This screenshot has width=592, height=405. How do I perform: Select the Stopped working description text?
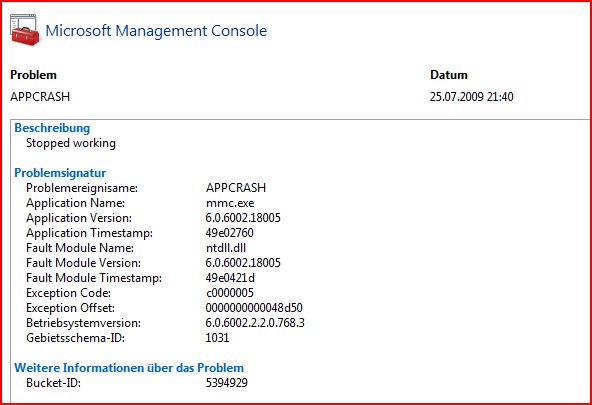pyautogui.click(x=71, y=143)
